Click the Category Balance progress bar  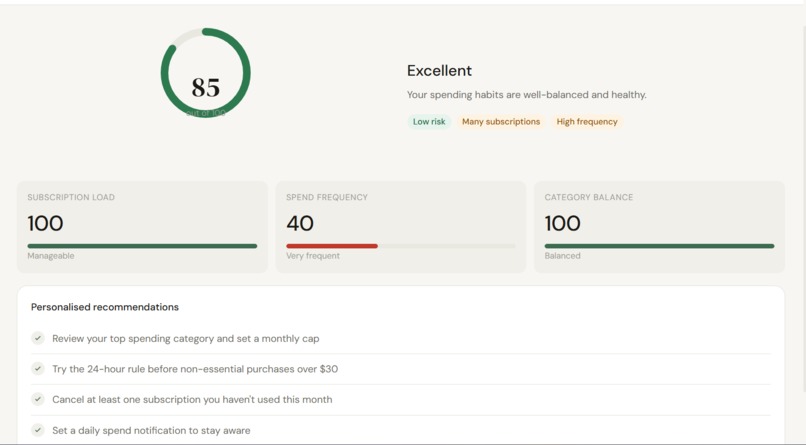(x=660, y=246)
